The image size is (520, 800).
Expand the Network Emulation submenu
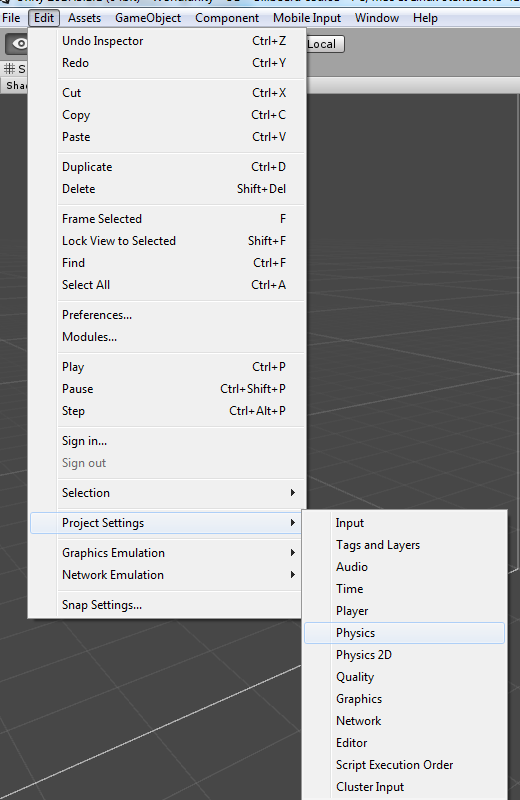click(168, 575)
